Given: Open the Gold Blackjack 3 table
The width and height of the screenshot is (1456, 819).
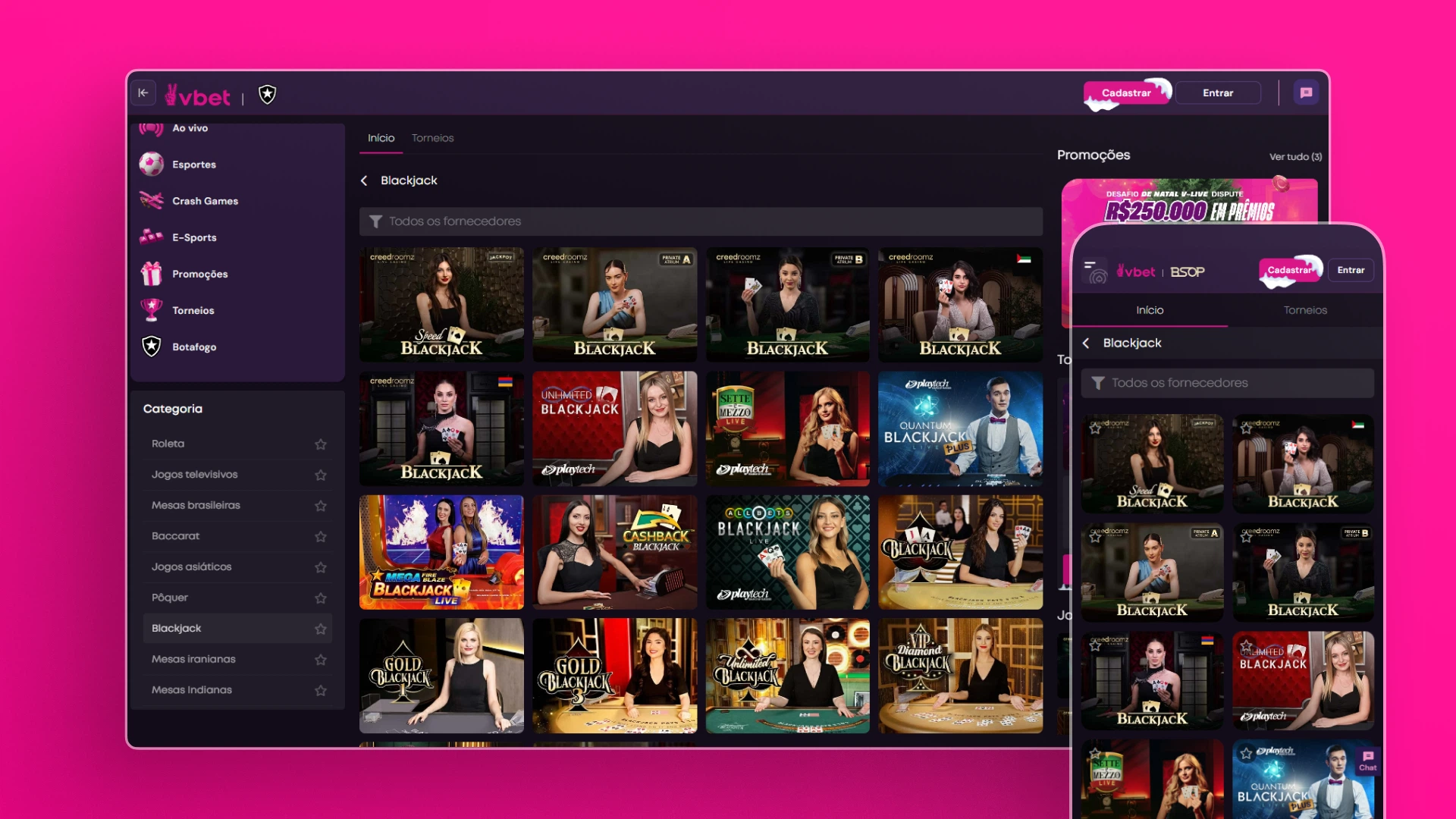Looking at the screenshot, I should [614, 676].
